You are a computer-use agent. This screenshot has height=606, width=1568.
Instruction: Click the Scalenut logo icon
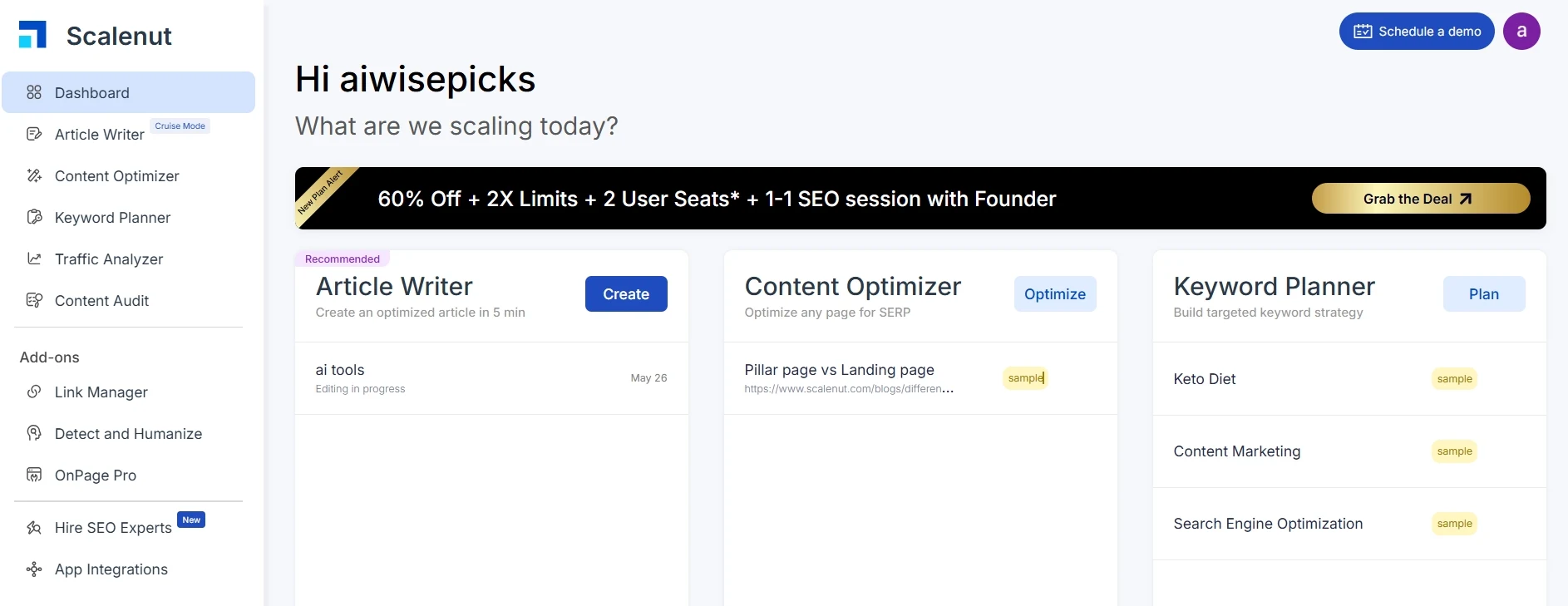[x=32, y=35]
